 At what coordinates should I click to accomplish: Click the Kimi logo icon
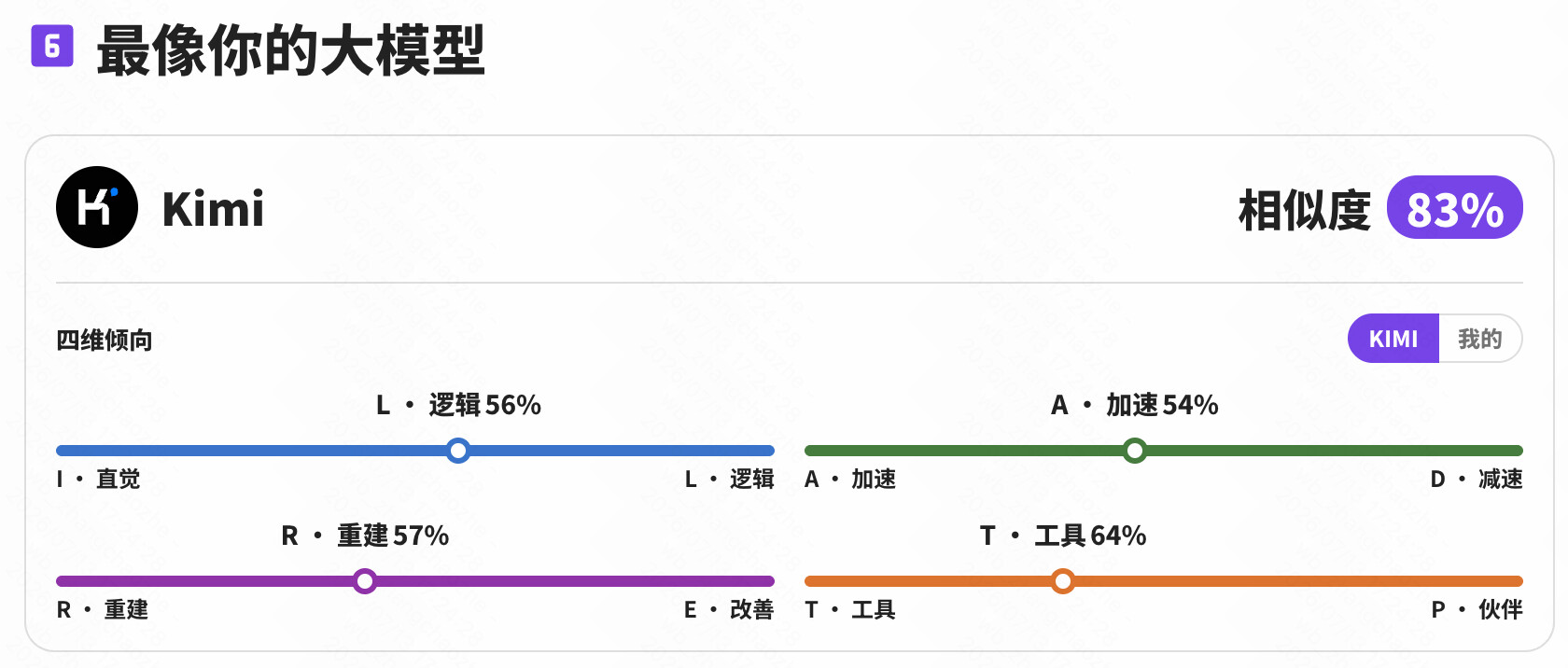pos(97,207)
